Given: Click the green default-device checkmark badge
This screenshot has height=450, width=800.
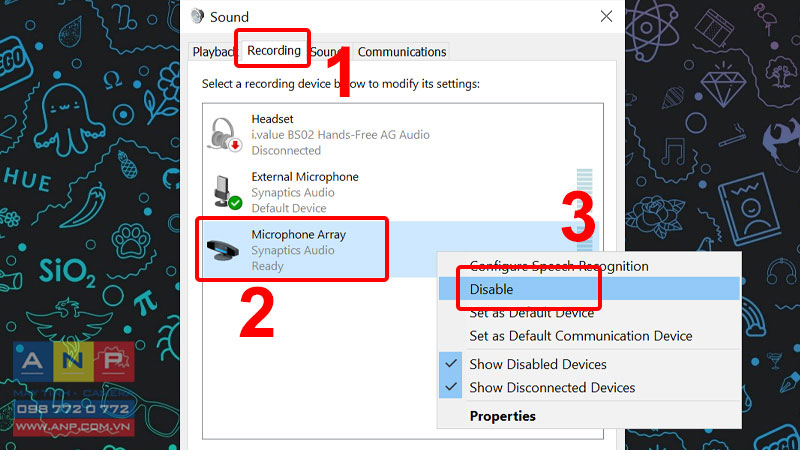Looking at the screenshot, I should click(x=235, y=203).
